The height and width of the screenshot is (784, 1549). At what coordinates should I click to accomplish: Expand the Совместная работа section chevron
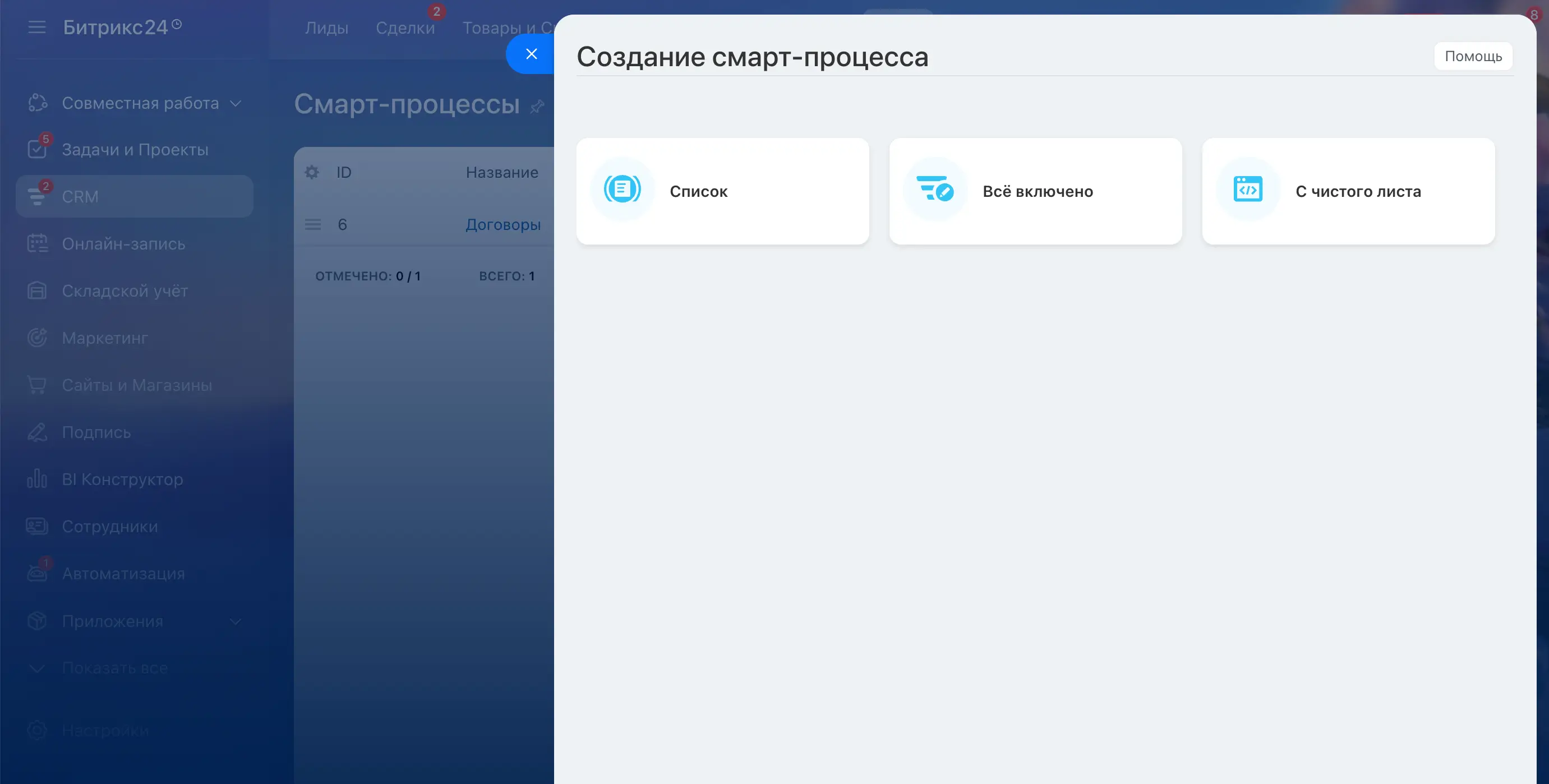pyautogui.click(x=236, y=103)
